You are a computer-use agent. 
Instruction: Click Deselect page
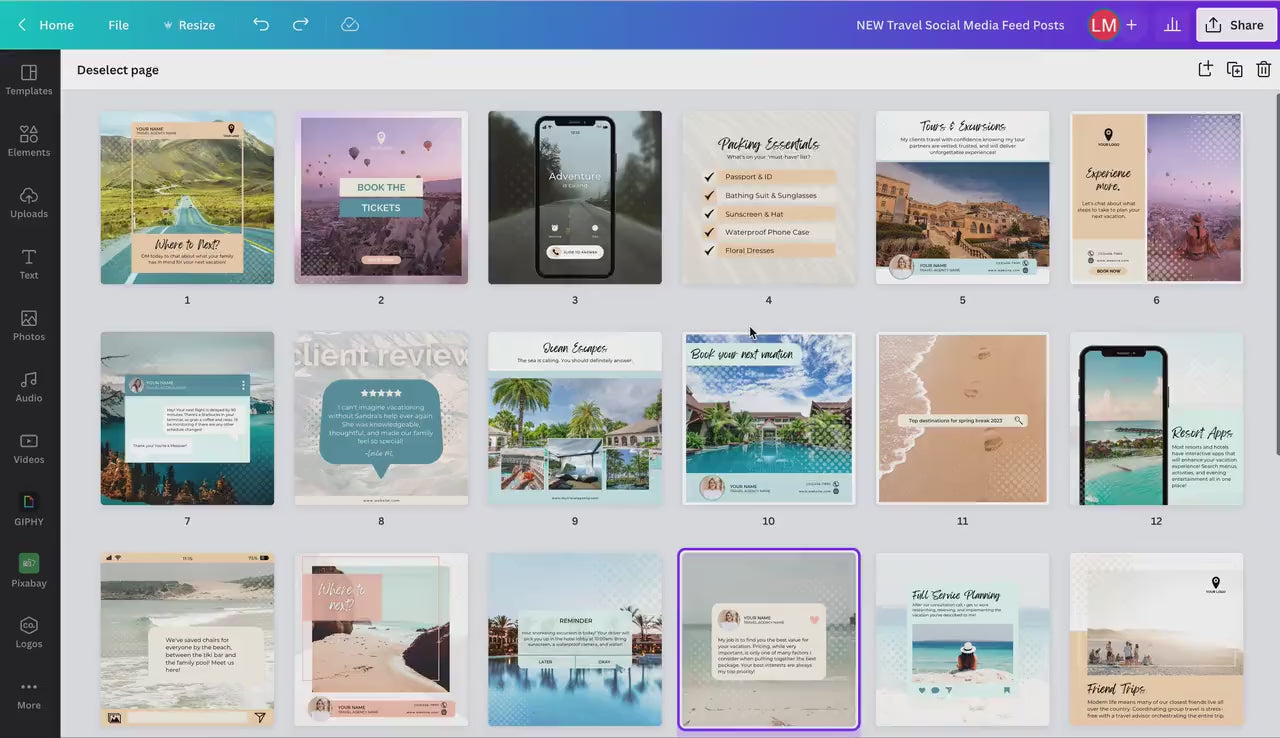coord(118,70)
